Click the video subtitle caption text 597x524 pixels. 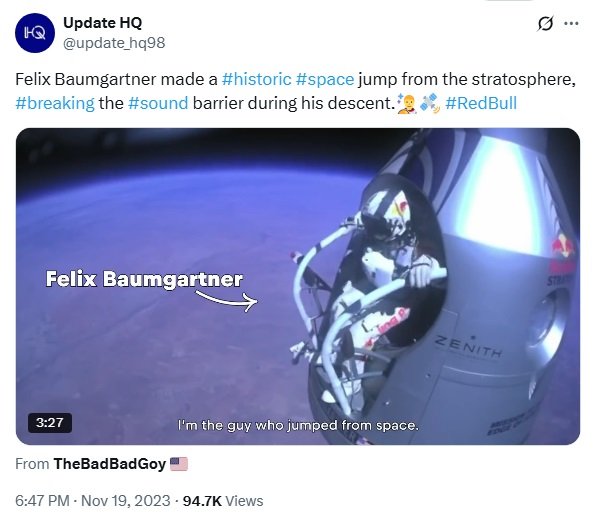(298, 425)
